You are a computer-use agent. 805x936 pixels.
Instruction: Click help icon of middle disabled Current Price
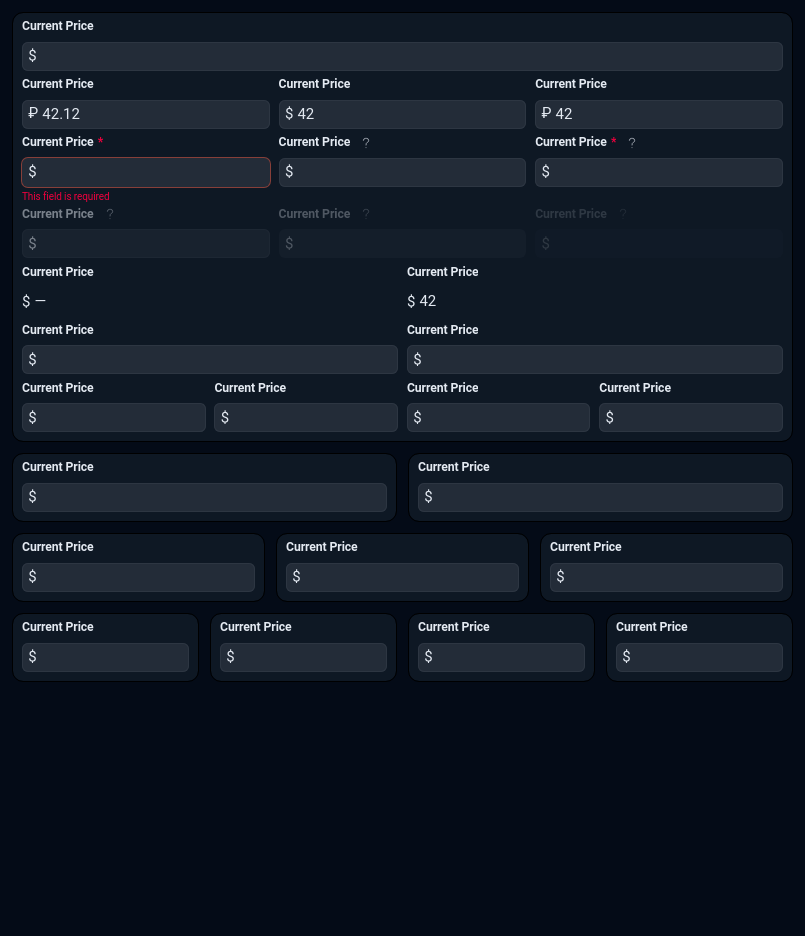pyautogui.click(x=365, y=214)
